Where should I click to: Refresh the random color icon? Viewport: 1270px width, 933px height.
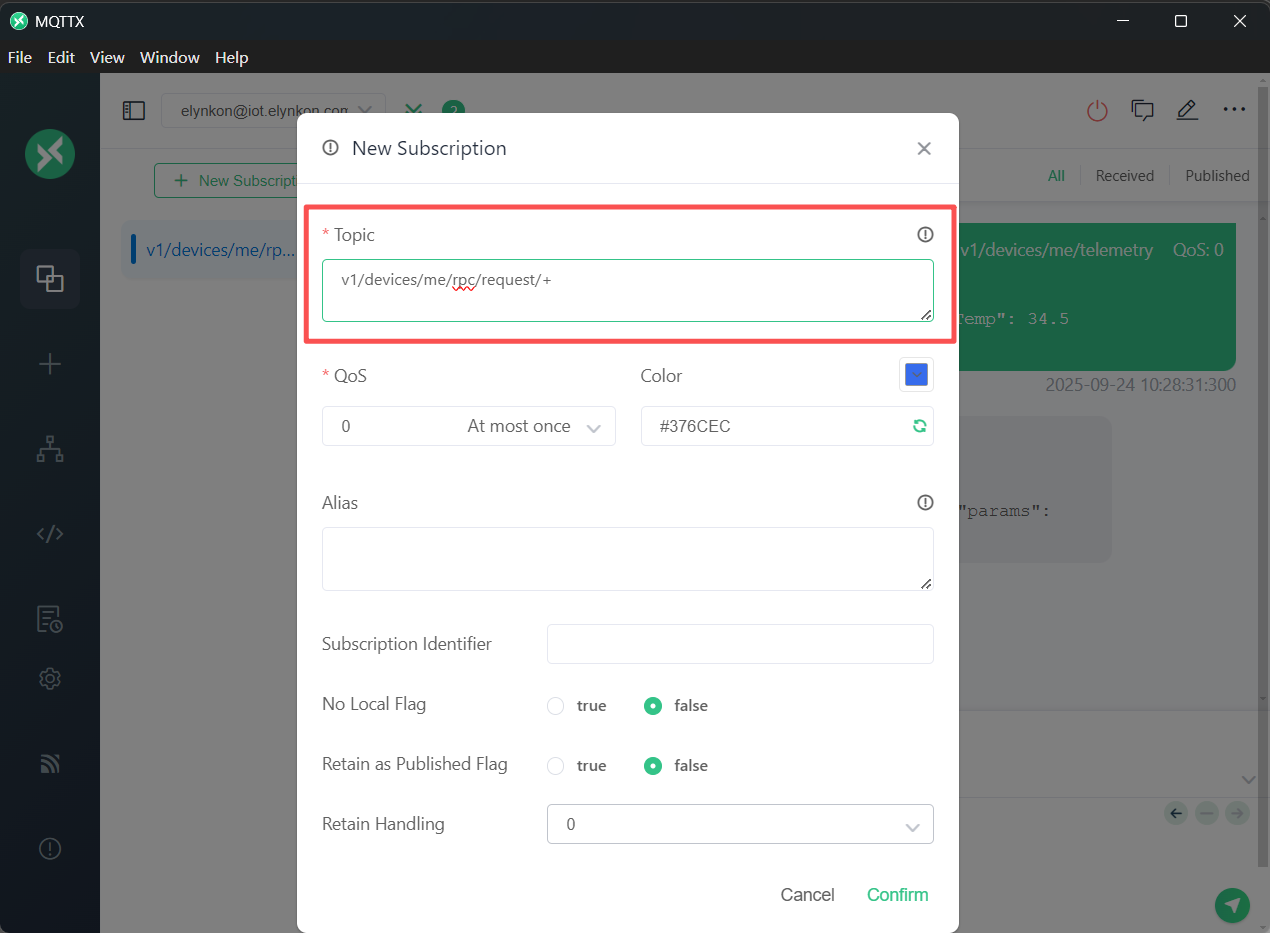click(x=919, y=426)
